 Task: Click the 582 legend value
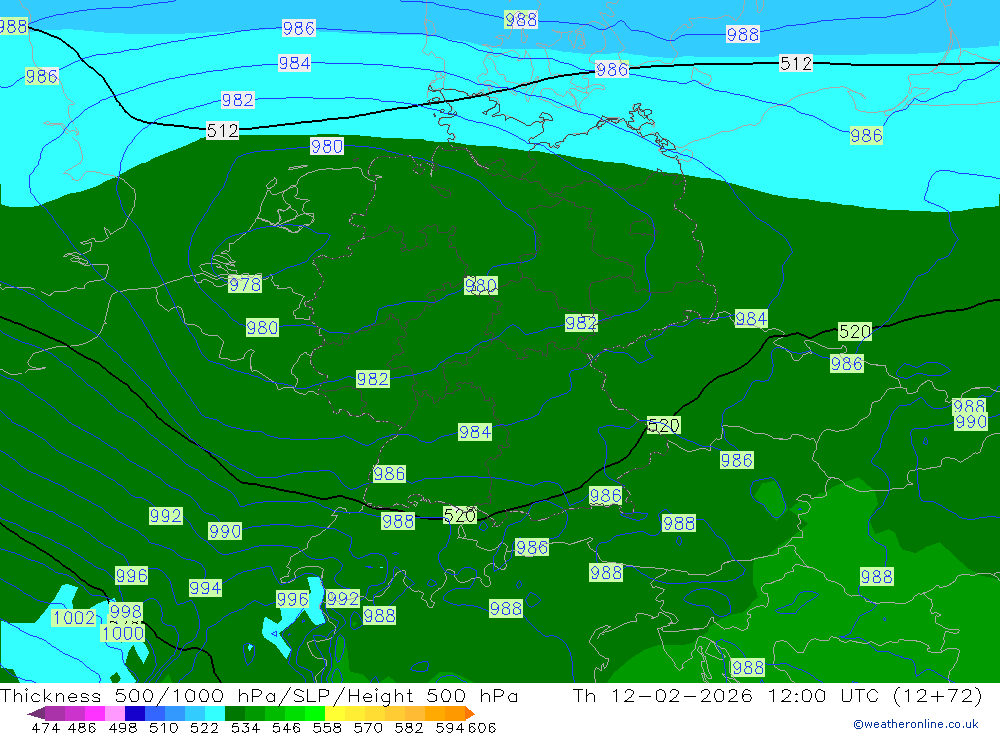(408, 727)
